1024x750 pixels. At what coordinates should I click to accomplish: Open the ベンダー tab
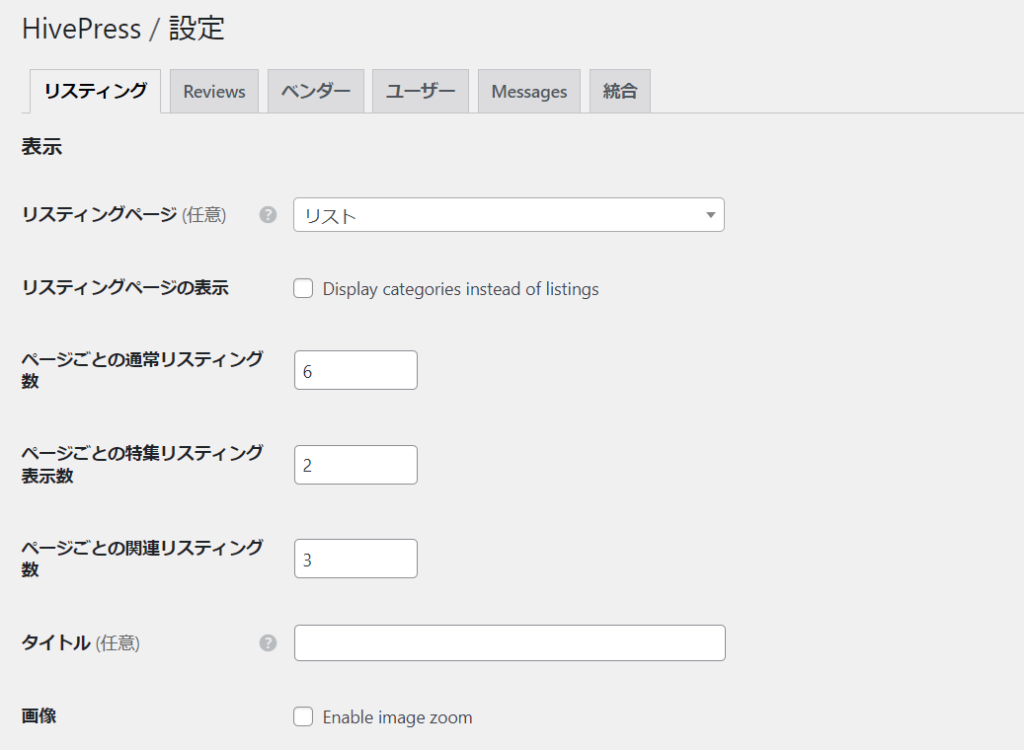tap(316, 91)
